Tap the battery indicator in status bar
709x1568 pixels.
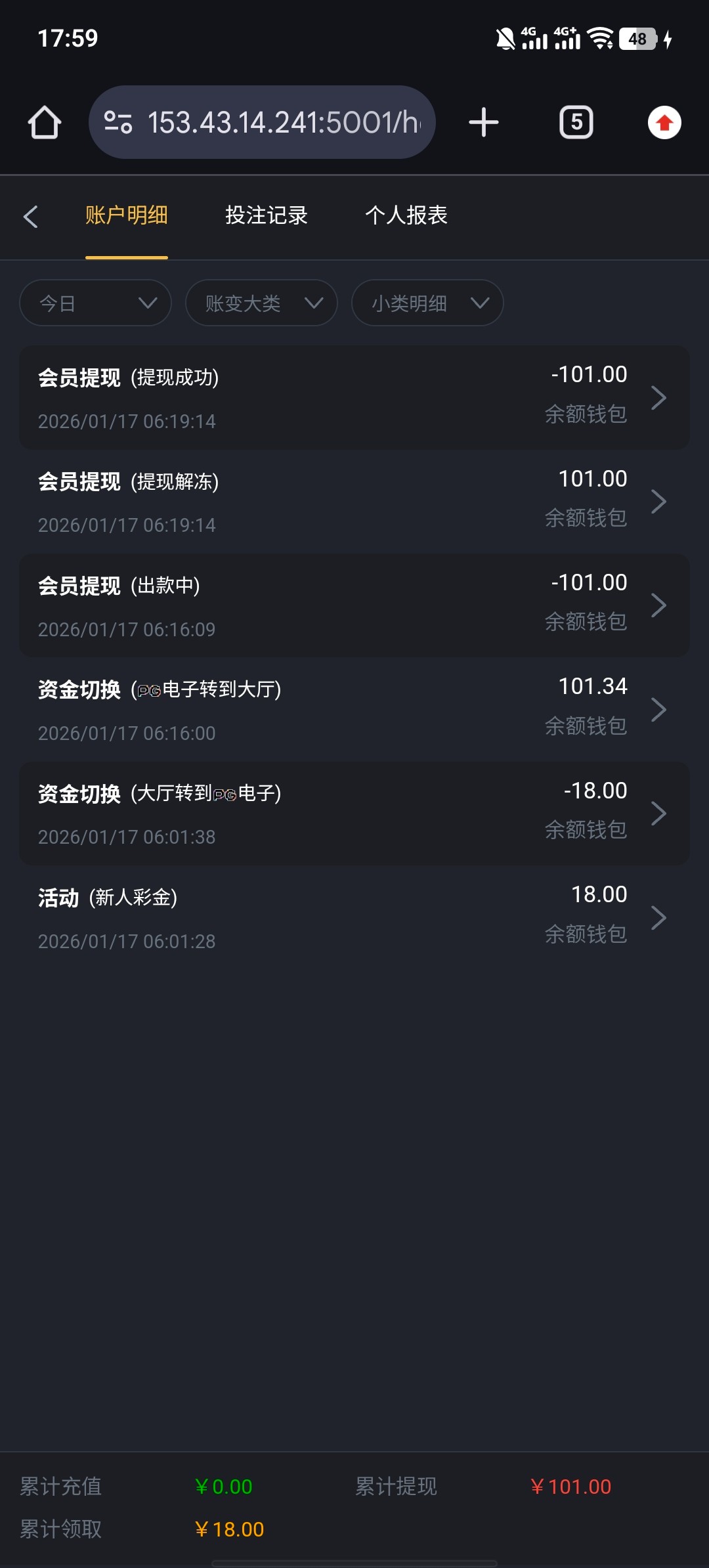[x=638, y=39]
